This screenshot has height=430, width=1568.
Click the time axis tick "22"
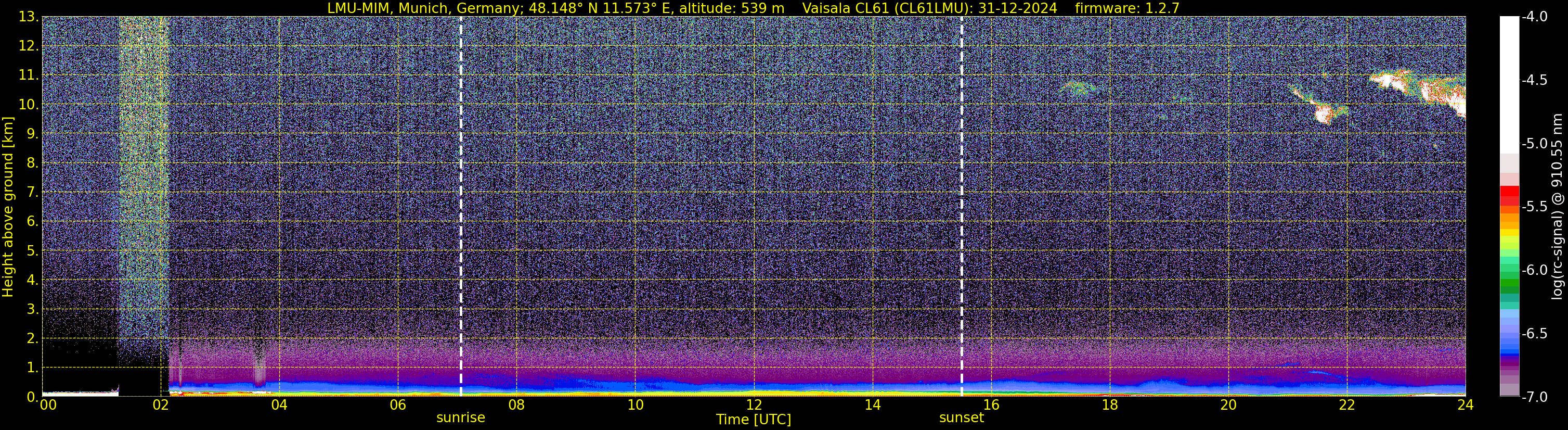[x=1347, y=406]
